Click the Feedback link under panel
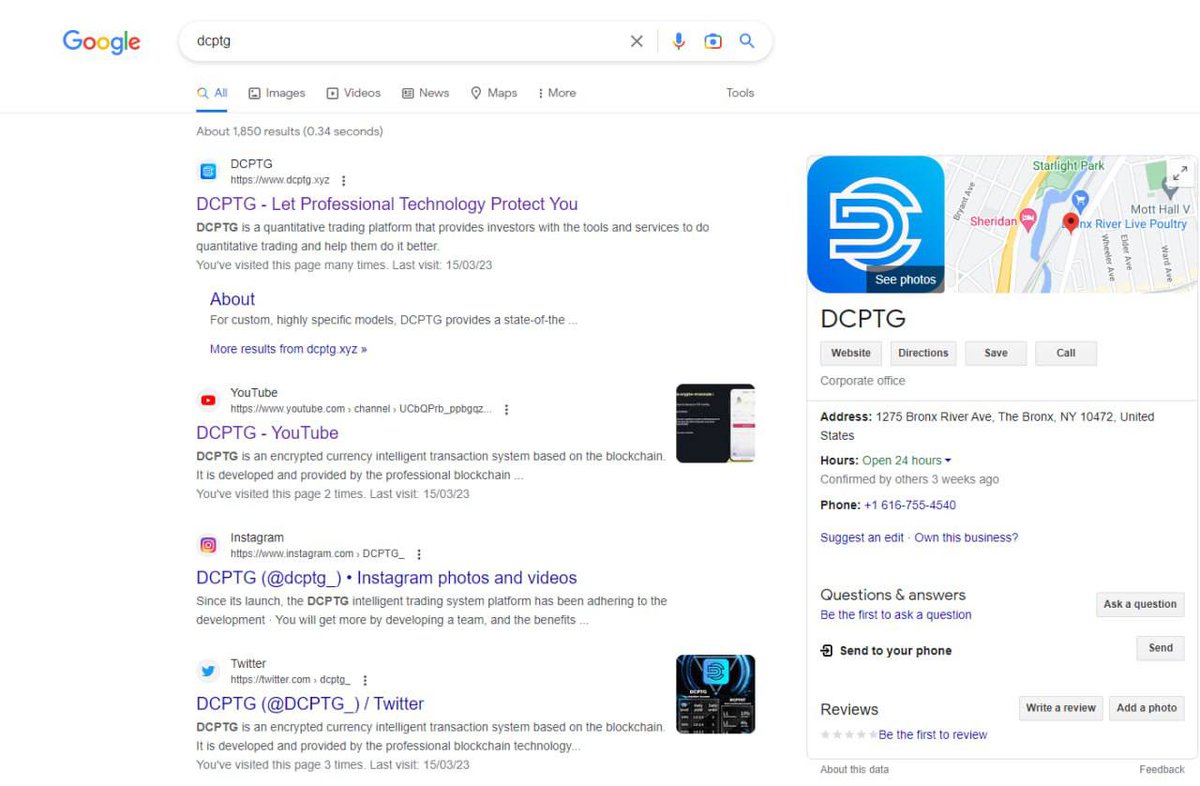This screenshot has height=786, width=1200. coord(1162,770)
